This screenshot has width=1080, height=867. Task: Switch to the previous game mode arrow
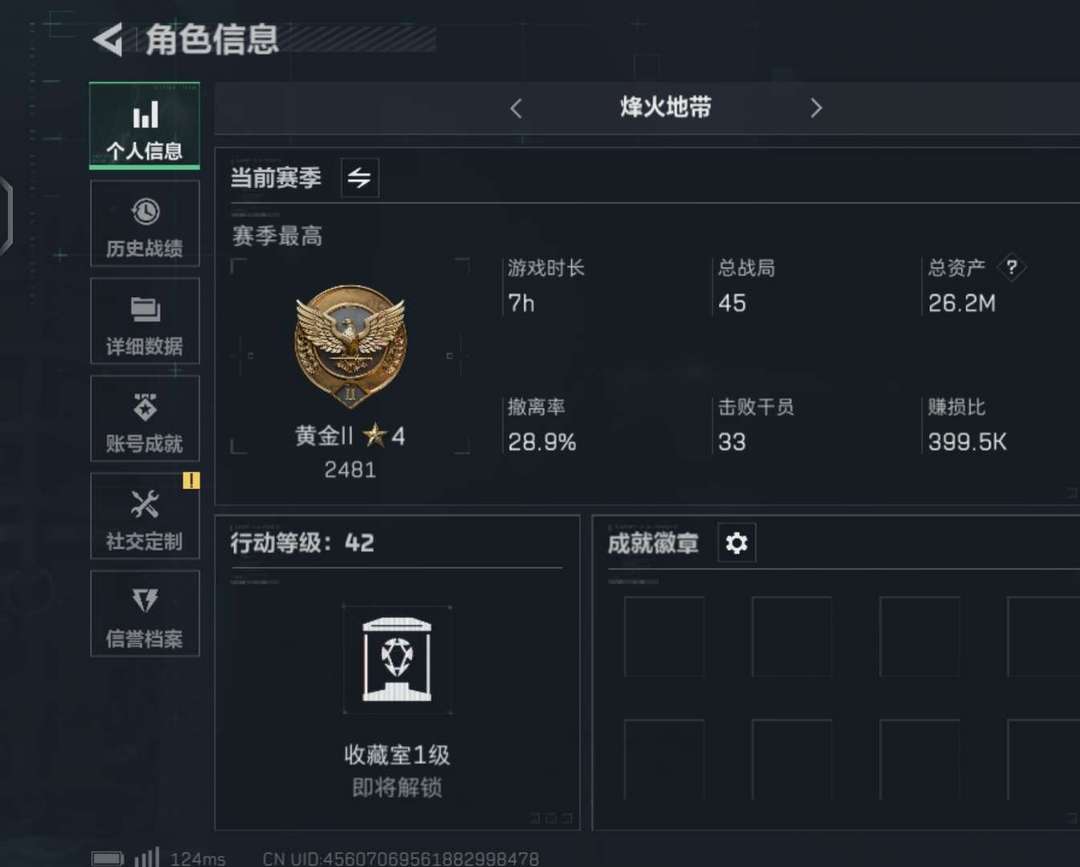517,108
